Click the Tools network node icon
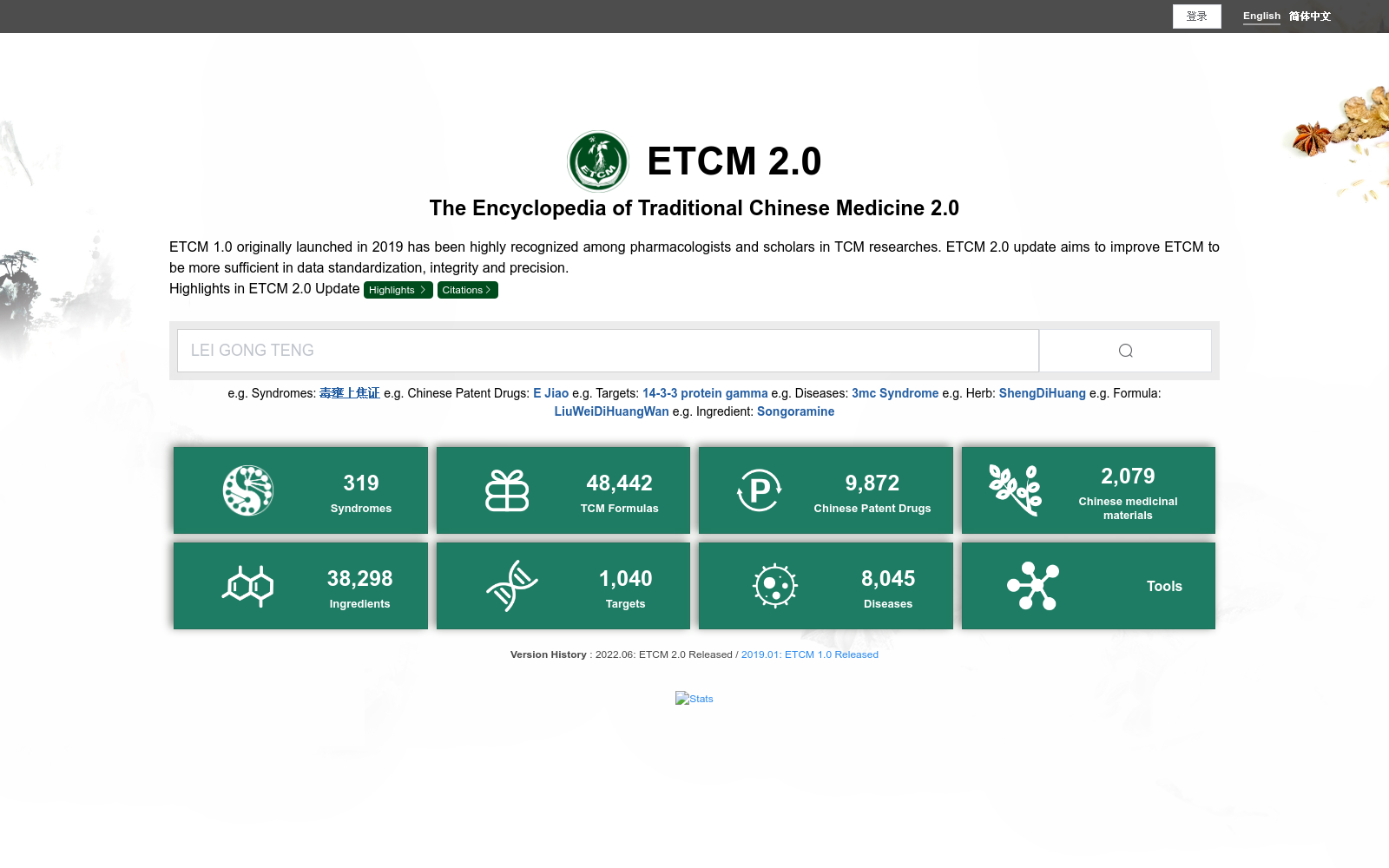The width and height of the screenshot is (1389, 868). click(1033, 586)
